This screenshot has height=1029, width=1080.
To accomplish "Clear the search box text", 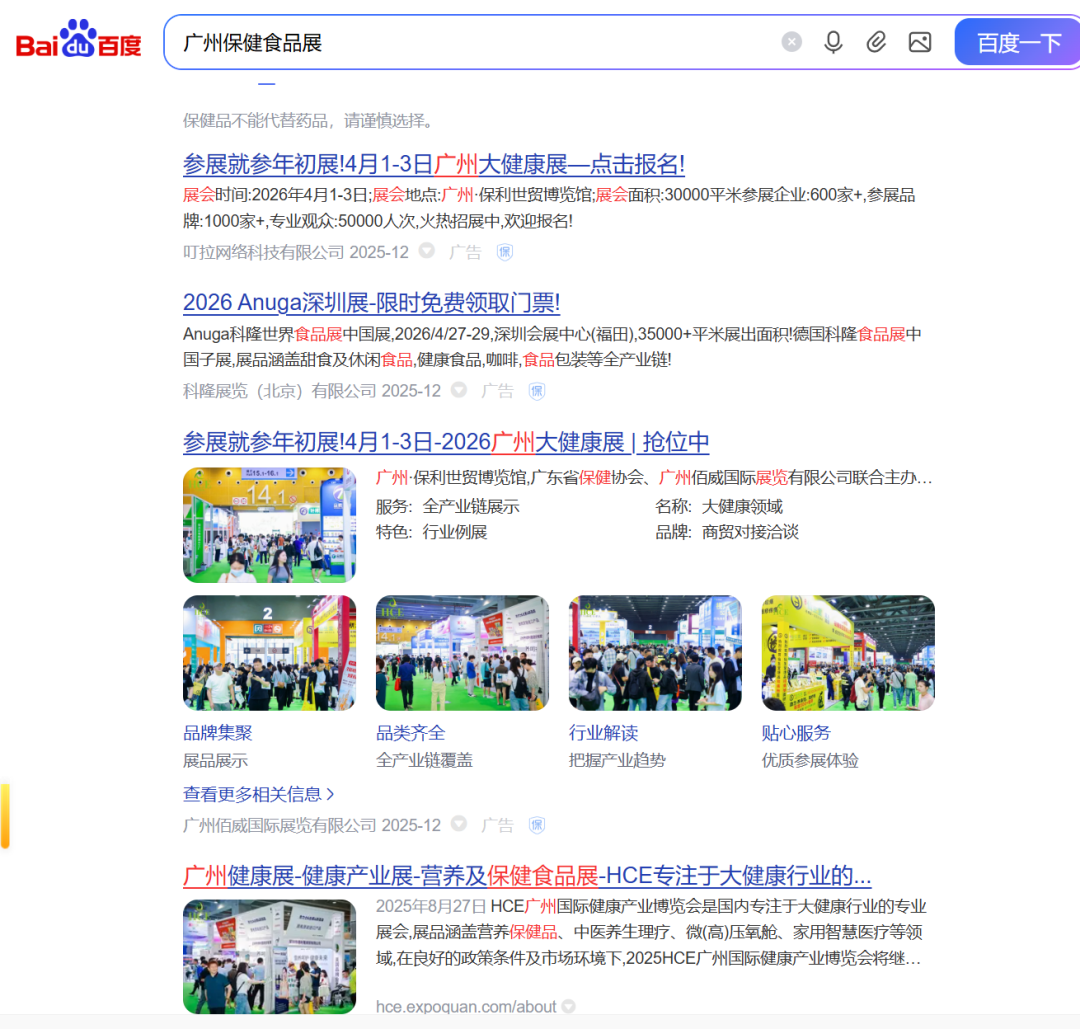I will [x=791, y=42].
